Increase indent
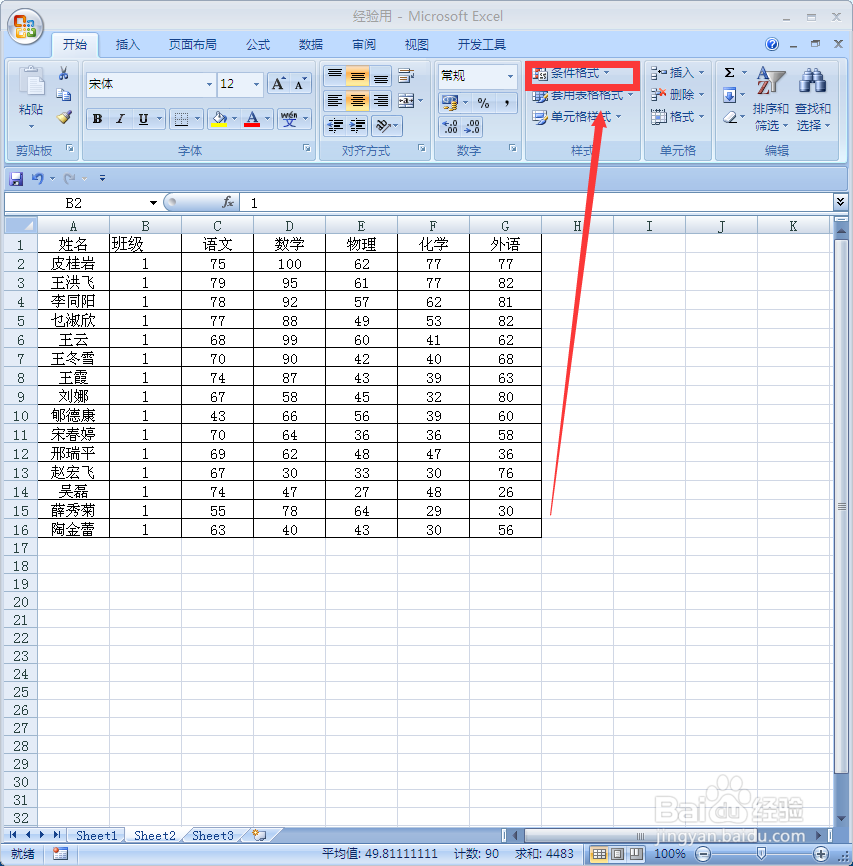The image size is (853, 866). [x=357, y=126]
